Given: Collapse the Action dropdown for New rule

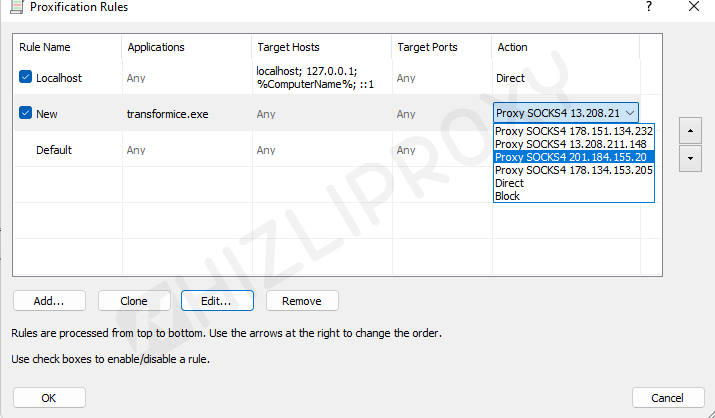Looking at the screenshot, I should 629,114.
